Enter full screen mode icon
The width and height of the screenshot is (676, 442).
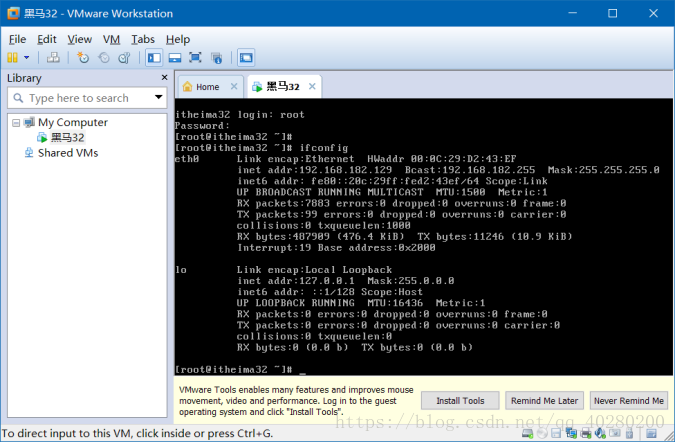(195, 58)
